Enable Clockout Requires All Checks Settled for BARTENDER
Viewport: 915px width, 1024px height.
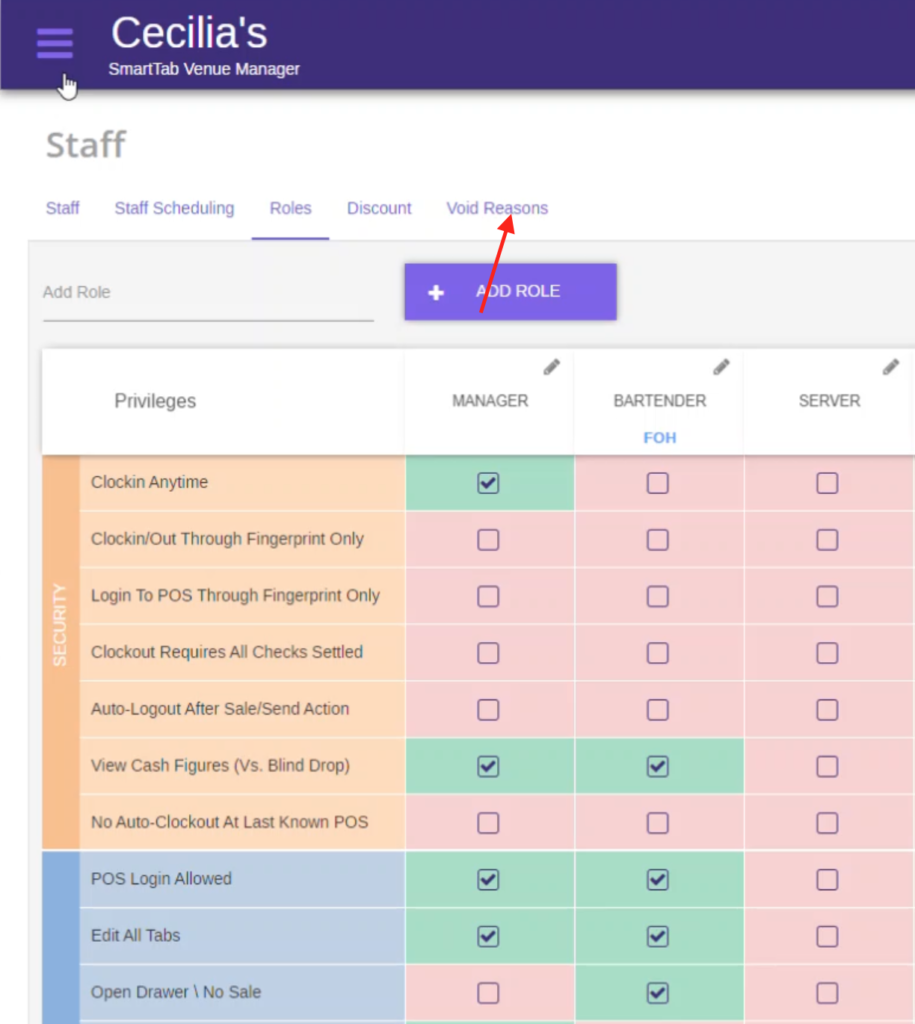click(659, 653)
